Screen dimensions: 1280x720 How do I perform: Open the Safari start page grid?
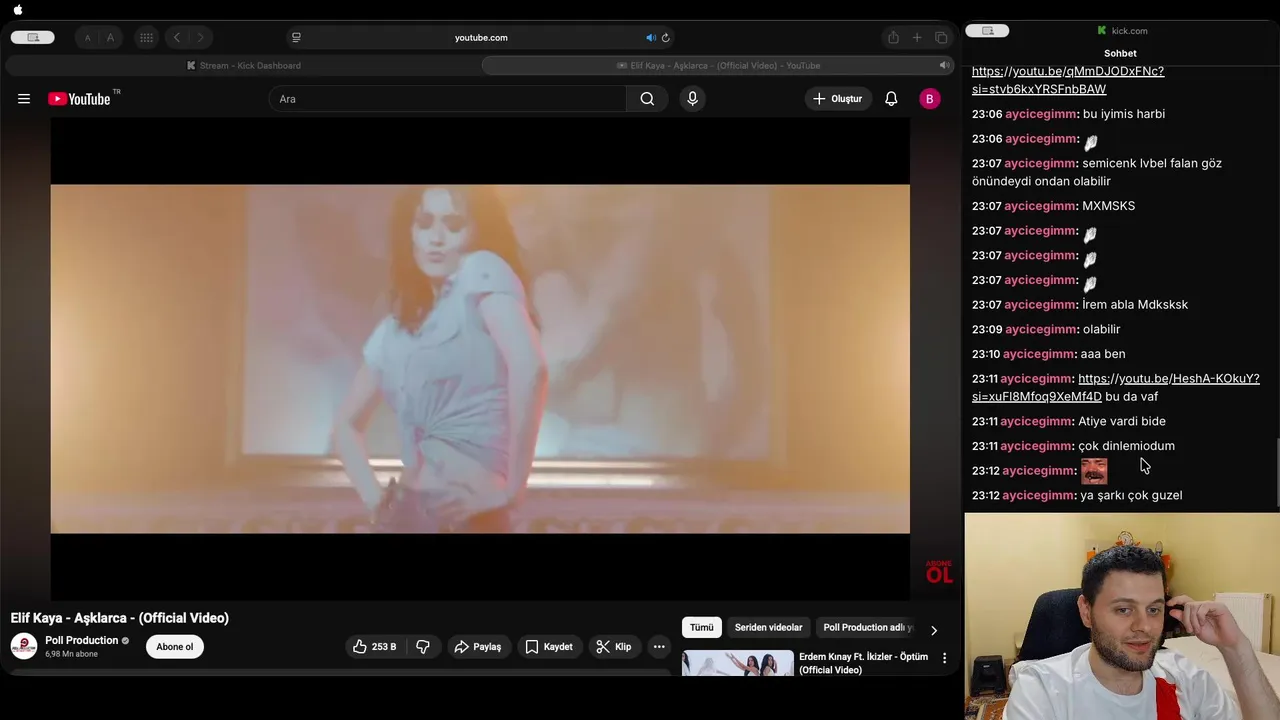146,38
